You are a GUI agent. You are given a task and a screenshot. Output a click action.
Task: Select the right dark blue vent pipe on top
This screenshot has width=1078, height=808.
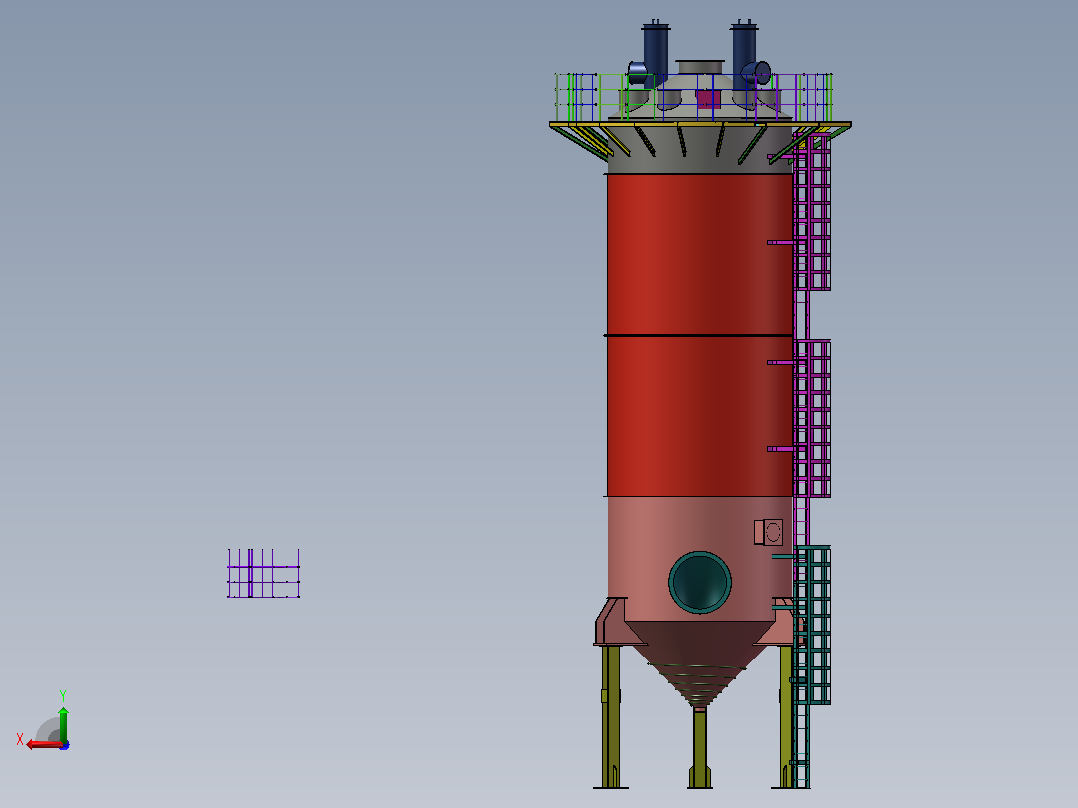pyautogui.click(x=744, y=55)
